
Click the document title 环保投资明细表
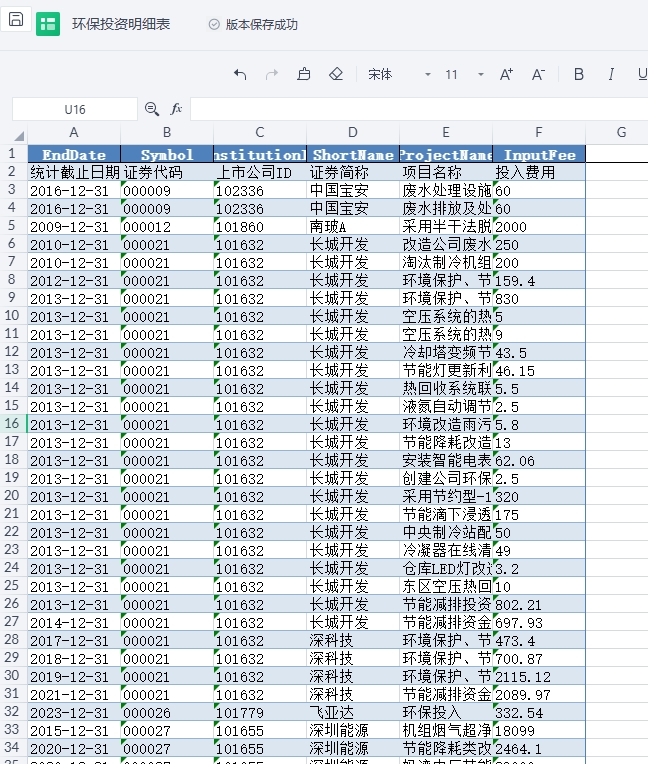pyautogui.click(x=121, y=25)
